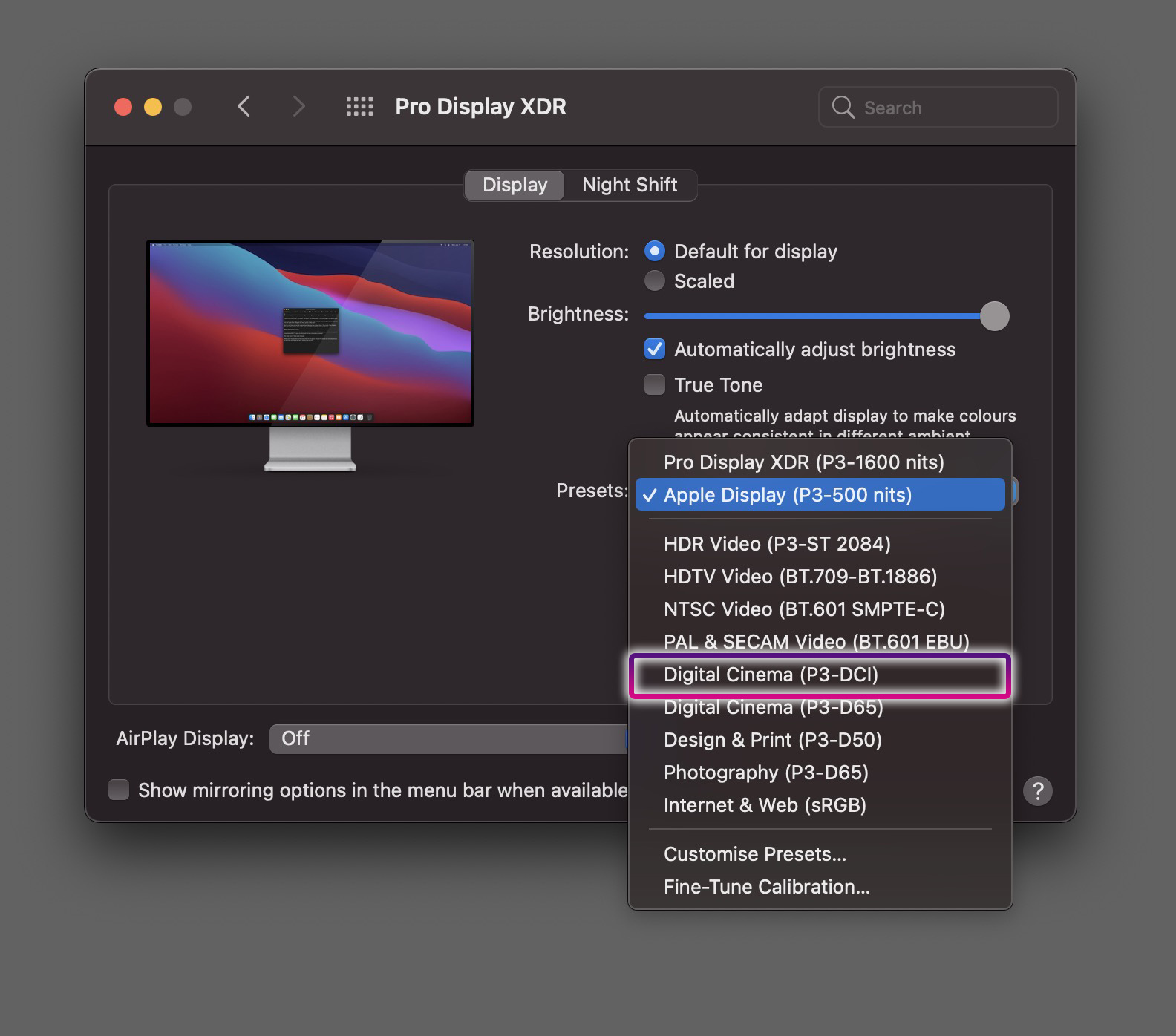Switch to the Night Shift tab

[630, 185]
